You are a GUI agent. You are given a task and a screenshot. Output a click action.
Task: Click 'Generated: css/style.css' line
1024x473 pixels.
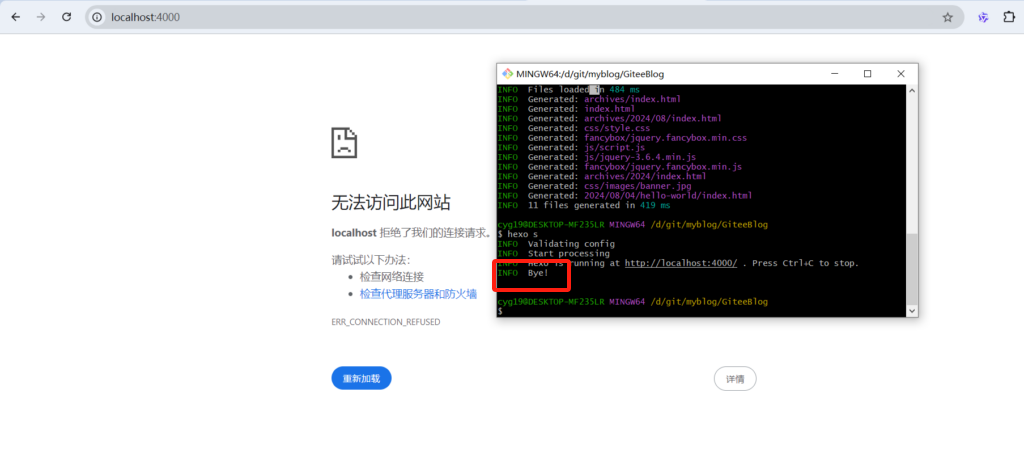[574, 128]
